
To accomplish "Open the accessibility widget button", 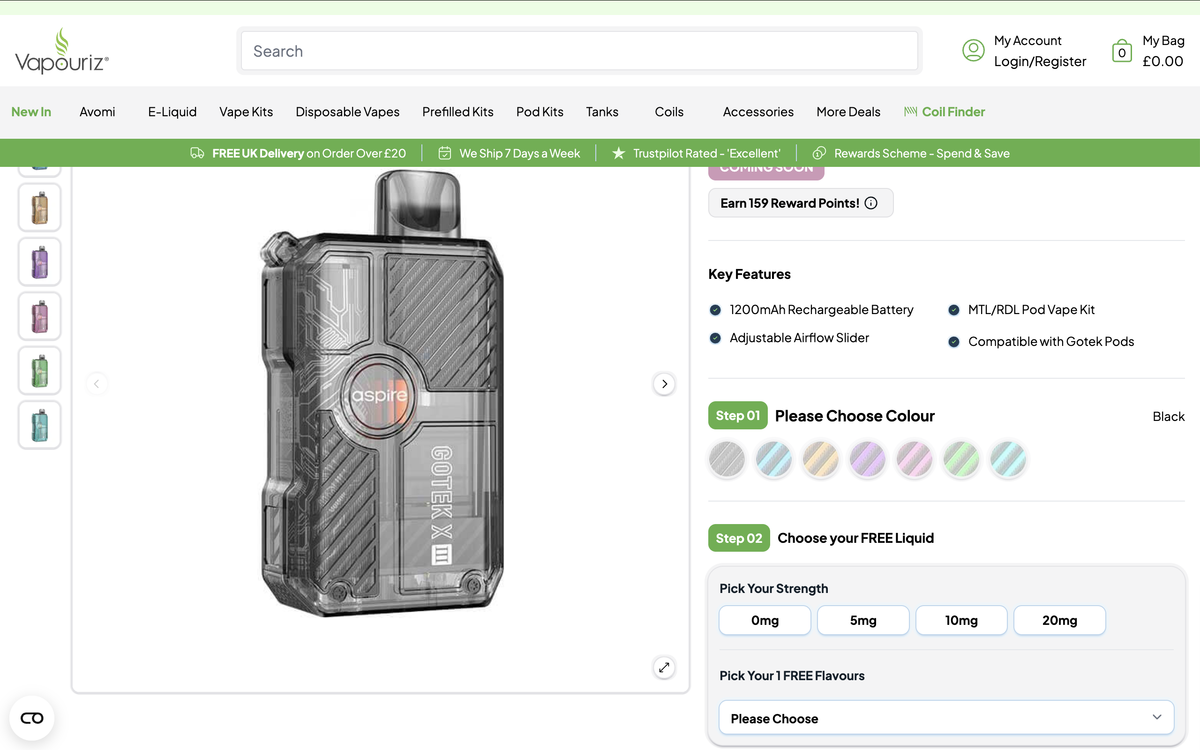I will pos(32,718).
